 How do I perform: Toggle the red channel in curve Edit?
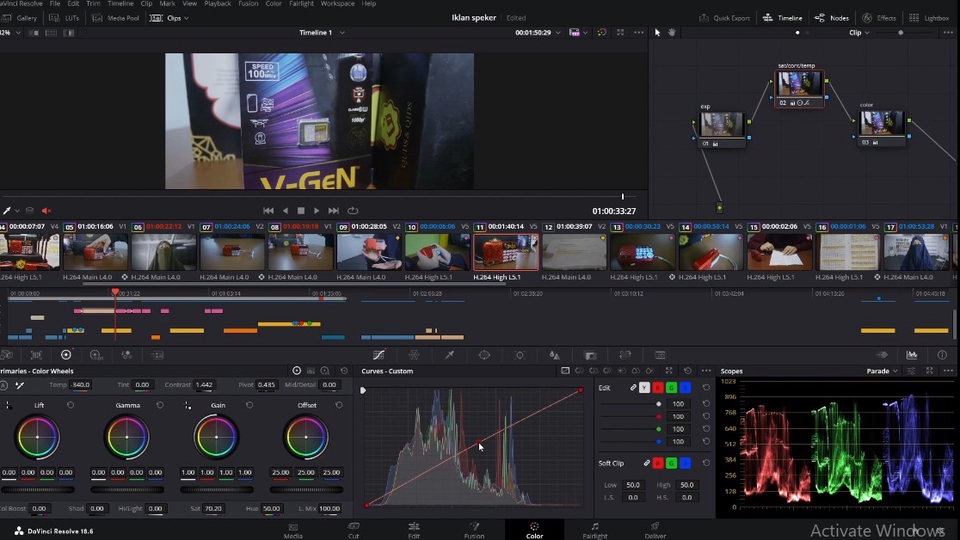(x=658, y=388)
